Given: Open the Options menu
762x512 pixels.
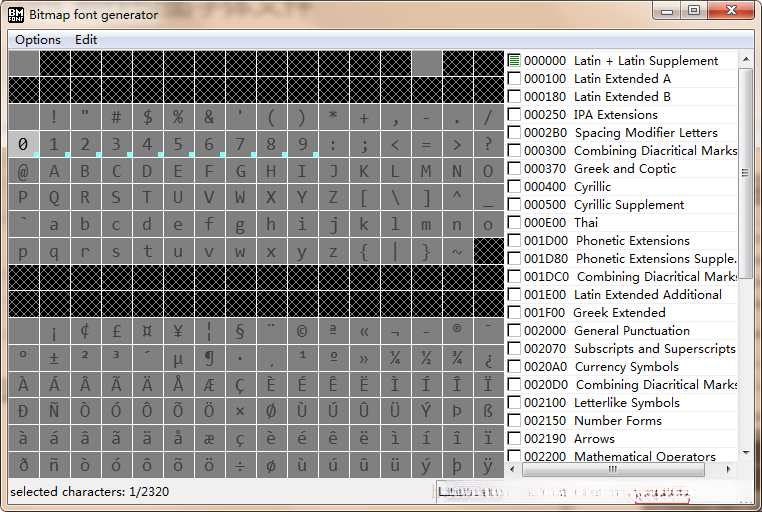Looking at the screenshot, I should (38, 40).
